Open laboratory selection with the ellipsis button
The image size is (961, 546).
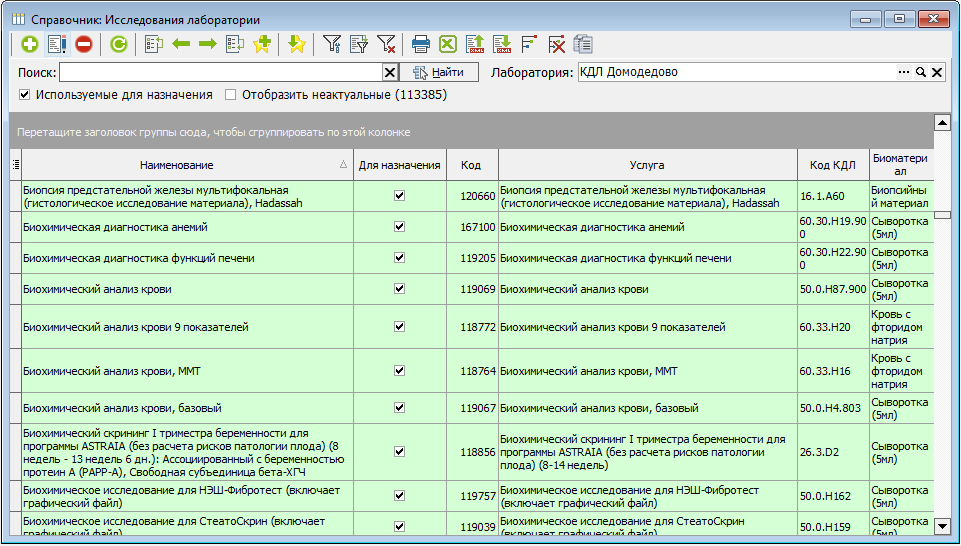(904, 72)
